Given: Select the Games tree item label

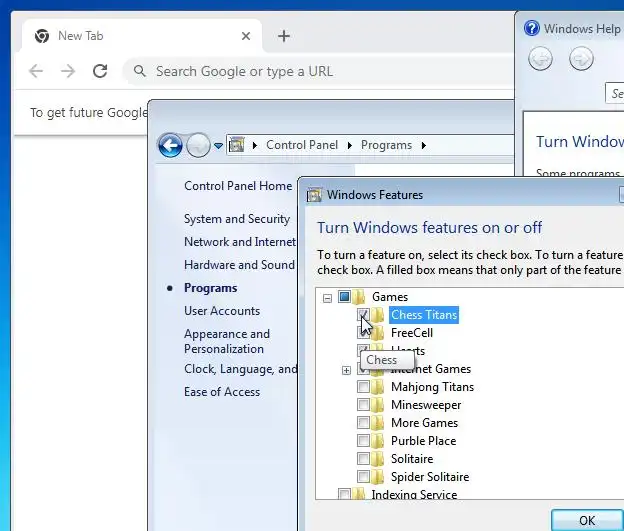Looking at the screenshot, I should coord(390,297).
